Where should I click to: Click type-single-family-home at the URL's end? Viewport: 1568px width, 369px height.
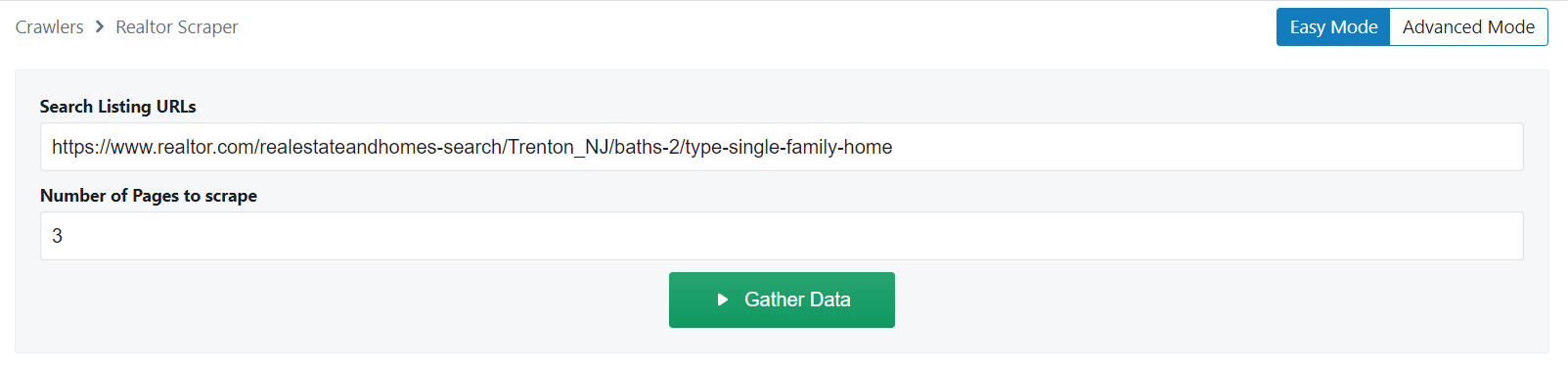[x=788, y=147]
